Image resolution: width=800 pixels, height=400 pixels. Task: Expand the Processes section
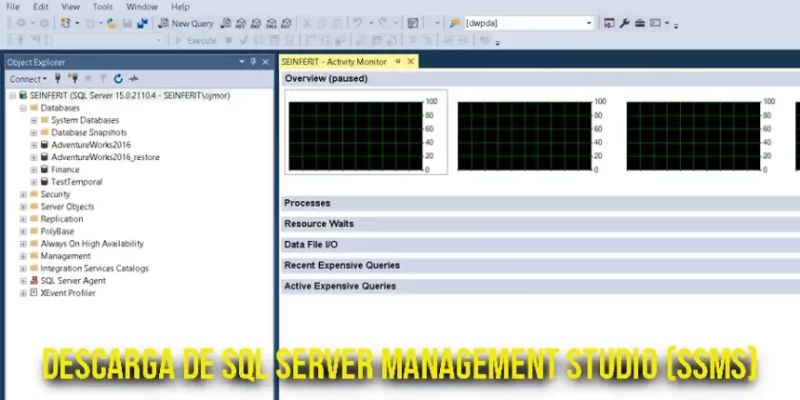pos(541,203)
